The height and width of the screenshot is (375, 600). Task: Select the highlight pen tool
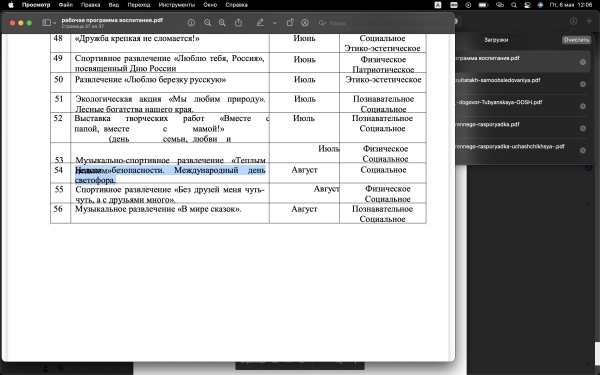[260, 23]
